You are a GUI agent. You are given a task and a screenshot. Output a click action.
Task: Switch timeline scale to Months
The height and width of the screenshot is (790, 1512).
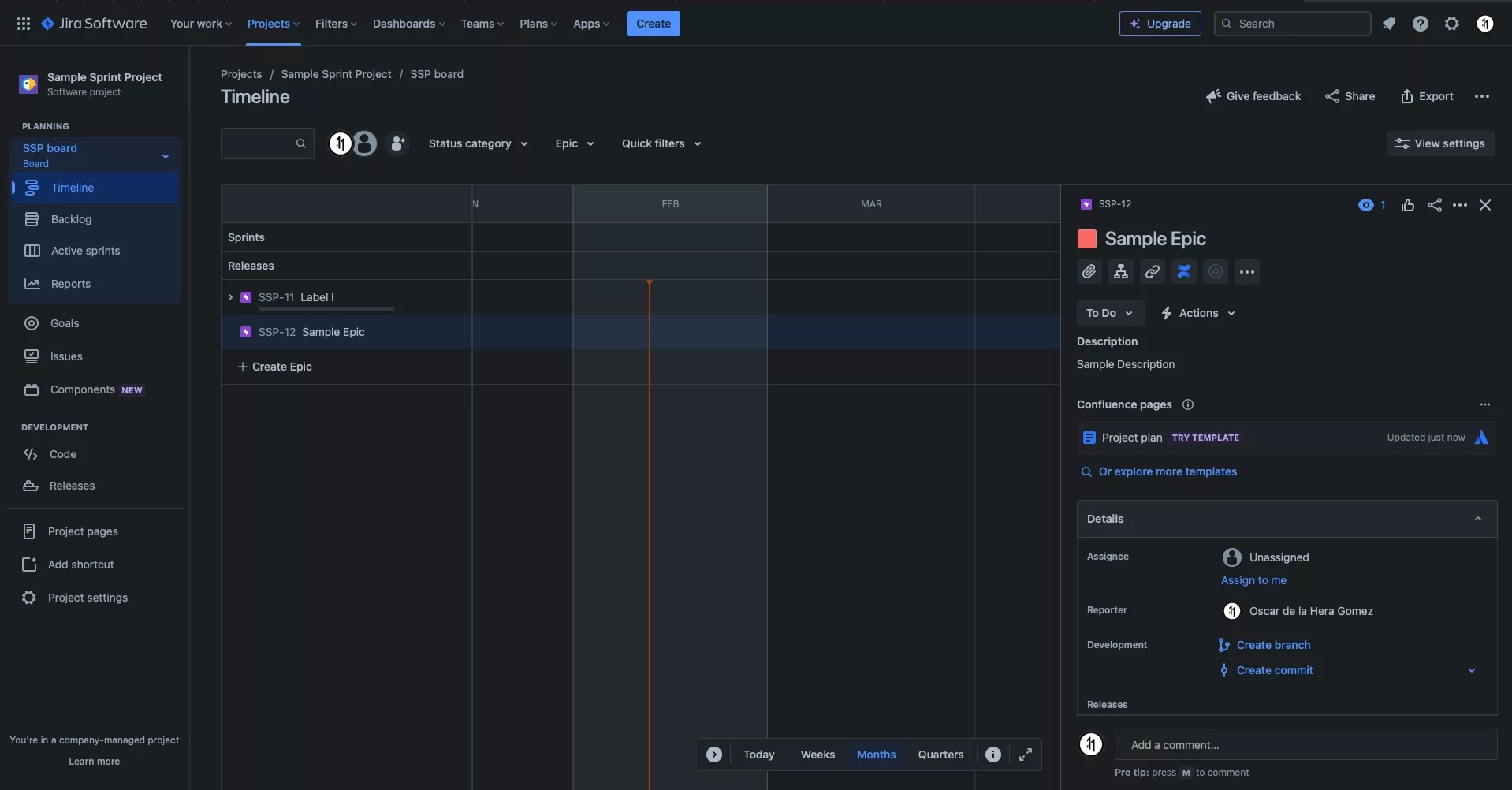(877, 755)
